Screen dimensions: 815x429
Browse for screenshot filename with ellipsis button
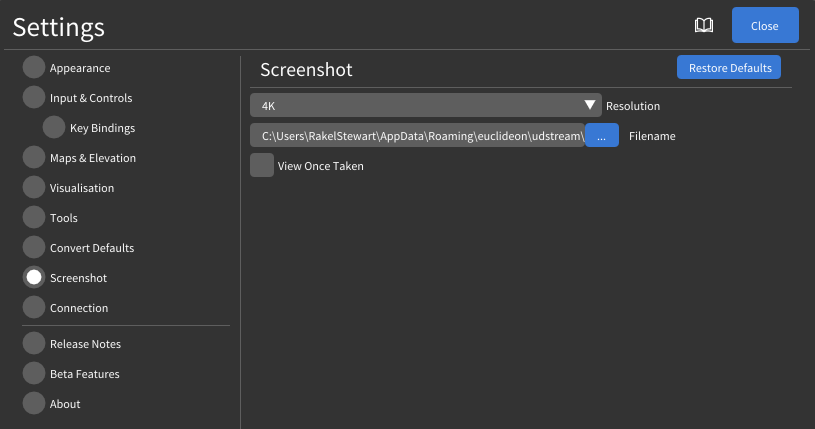pos(601,136)
